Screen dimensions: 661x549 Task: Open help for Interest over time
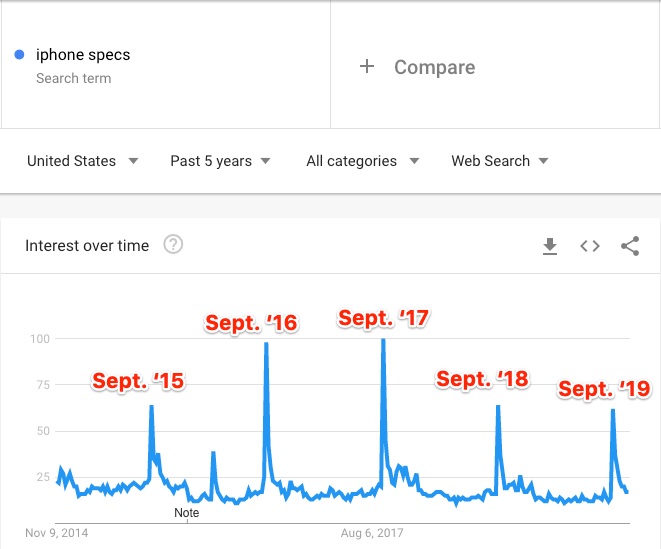pyautogui.click(x=173, y=245)
